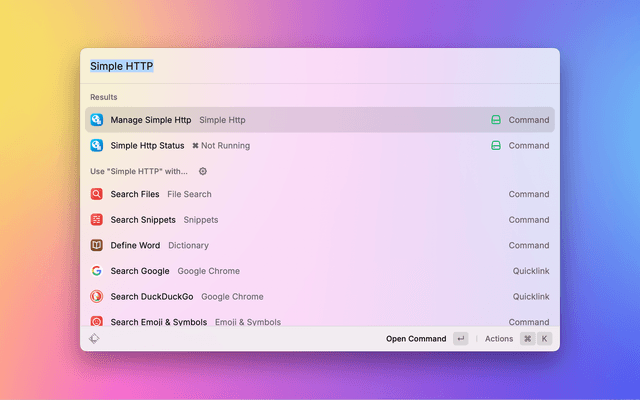The height and width of the screenshot is (400, 640).
Task: Choose Search Google quicklink result
Action: click(x=300, y=271)
